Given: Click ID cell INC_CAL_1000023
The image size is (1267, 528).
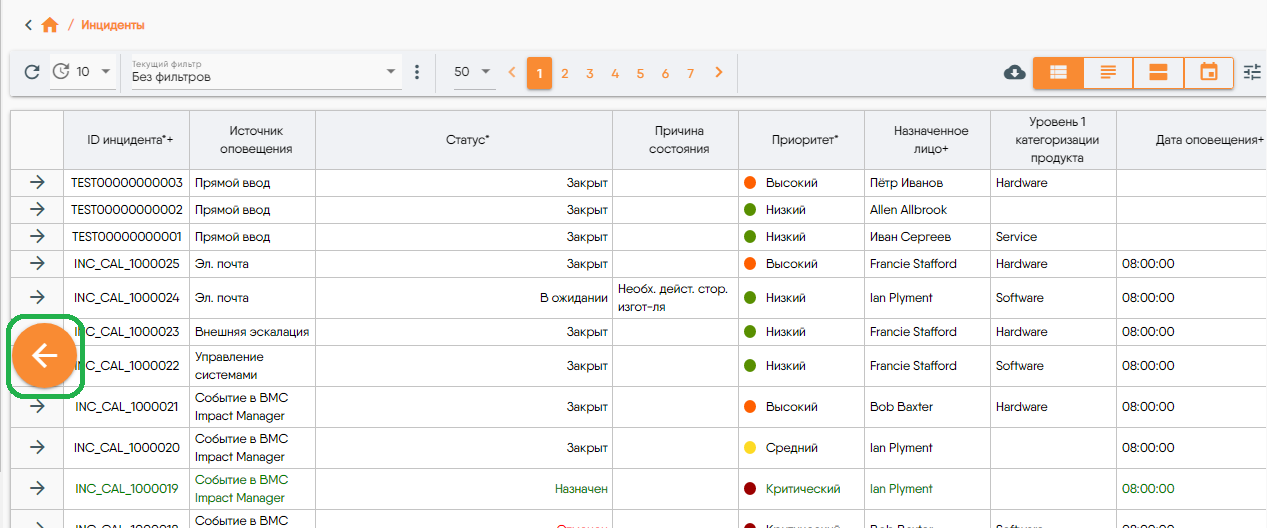Looking at the screenshot, I should 127,332.
